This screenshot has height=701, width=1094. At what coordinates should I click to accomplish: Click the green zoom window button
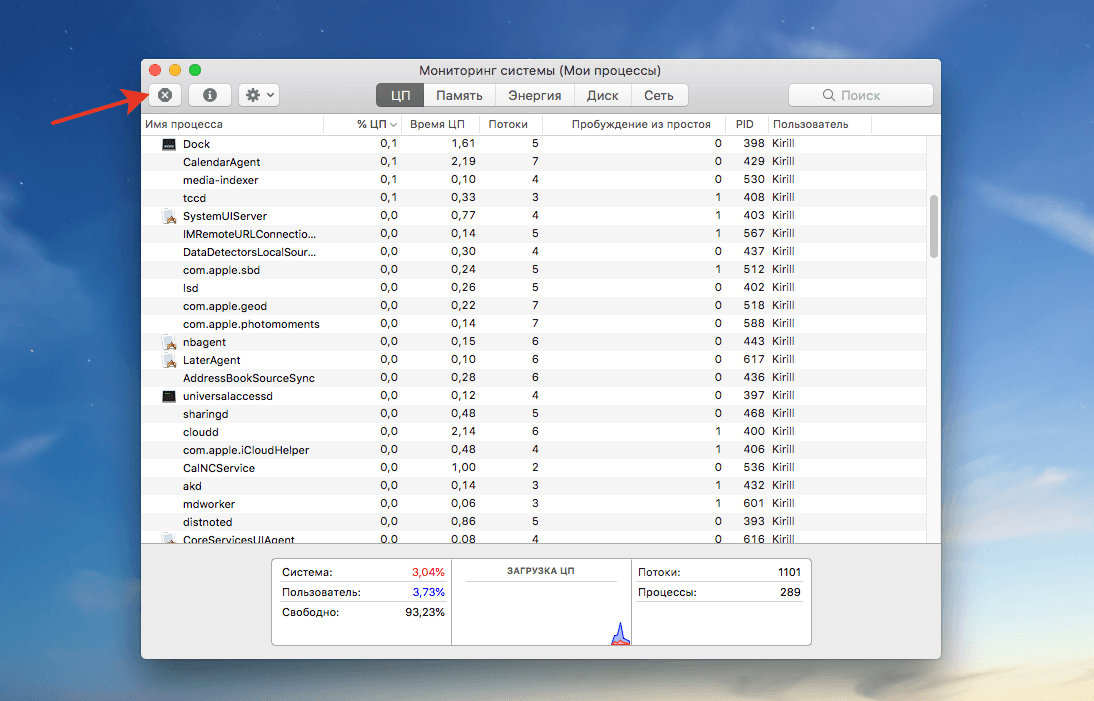pos(195,70)
